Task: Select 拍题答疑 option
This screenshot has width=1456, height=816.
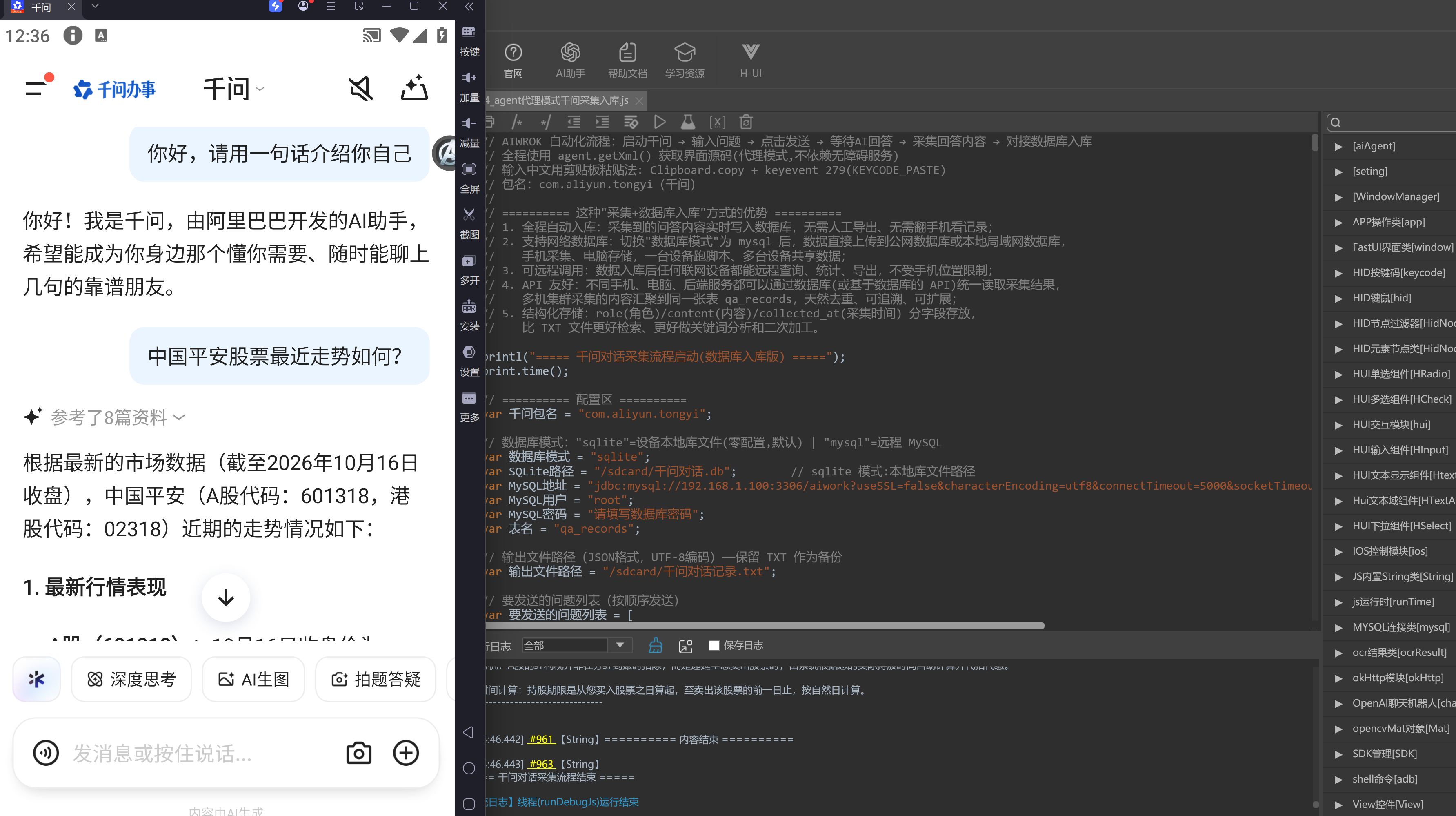Action: tap(375, 679)
